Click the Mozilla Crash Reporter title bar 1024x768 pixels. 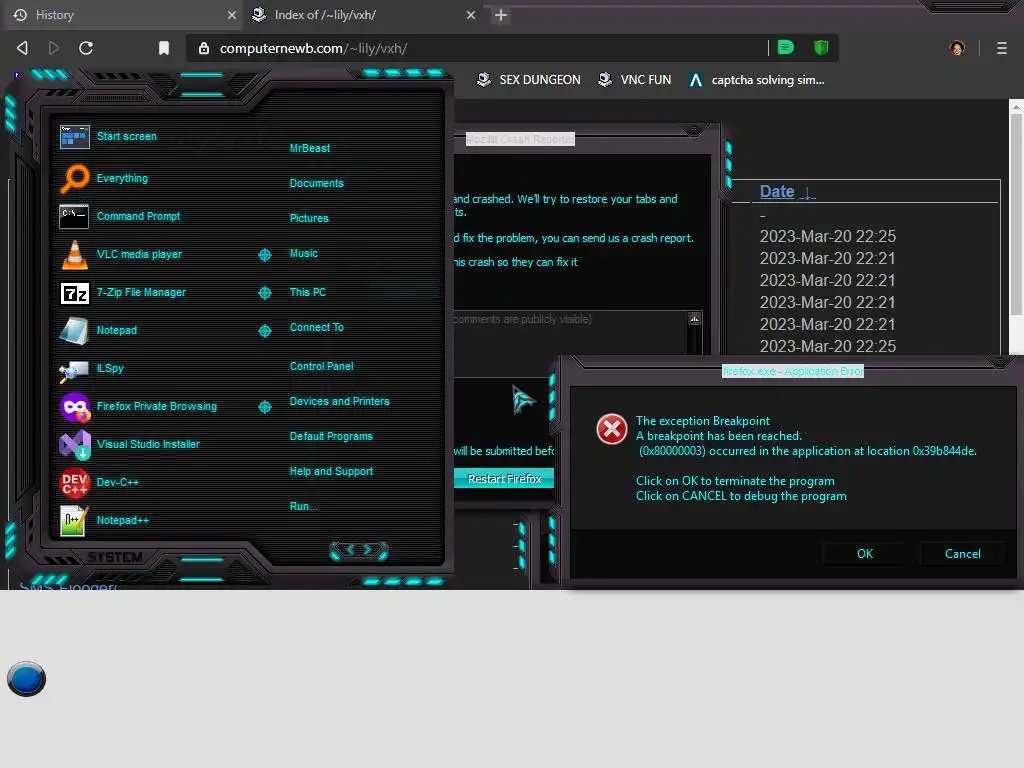[520, 139]
